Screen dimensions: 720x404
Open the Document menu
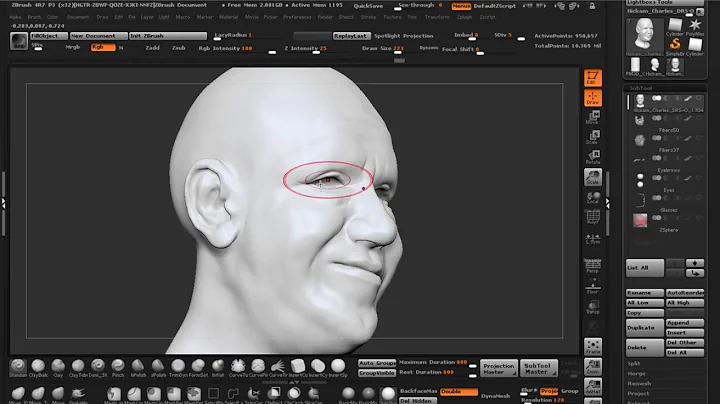(78, 17)
